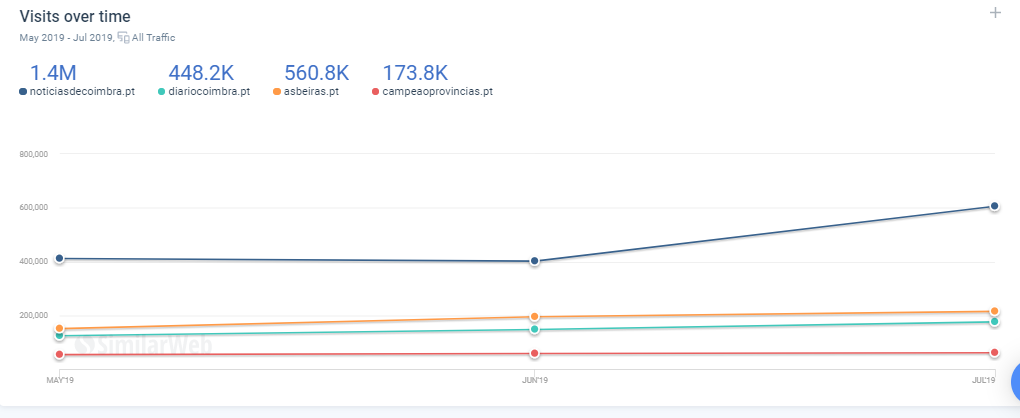Click the 560.8K visits total
The height and width of the screenshot is (418, 1020).
click(316, 73)
